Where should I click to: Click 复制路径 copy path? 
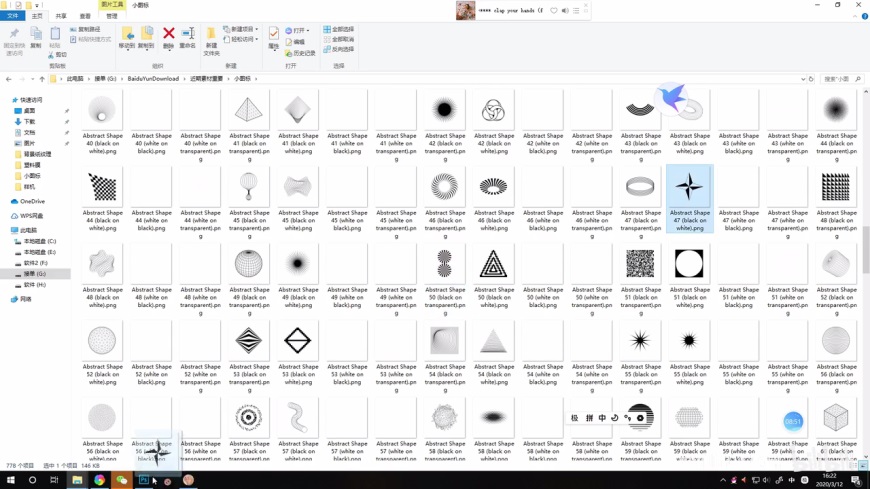click(x=85, y=29)
